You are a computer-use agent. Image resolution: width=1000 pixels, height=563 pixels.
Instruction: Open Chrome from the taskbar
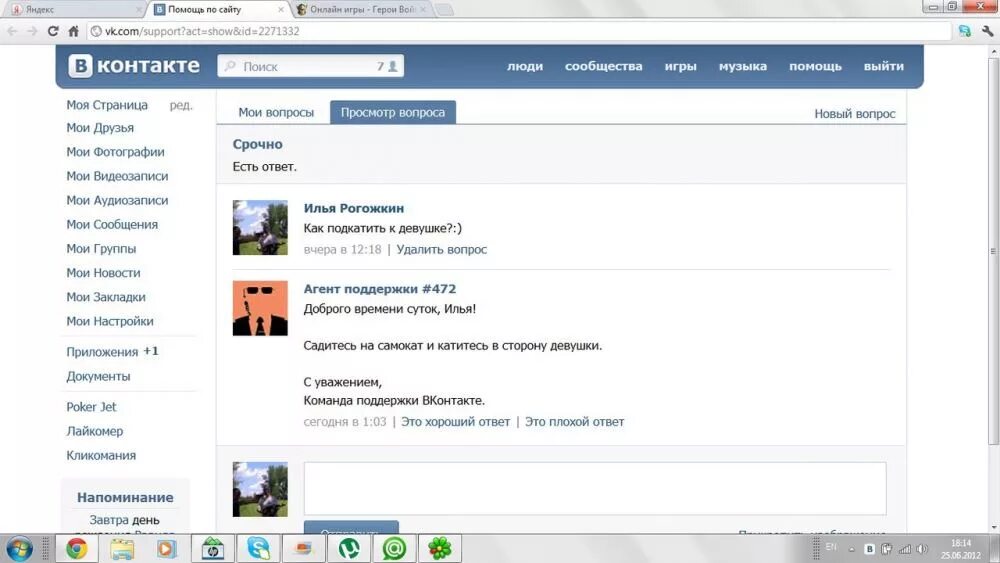77,548
